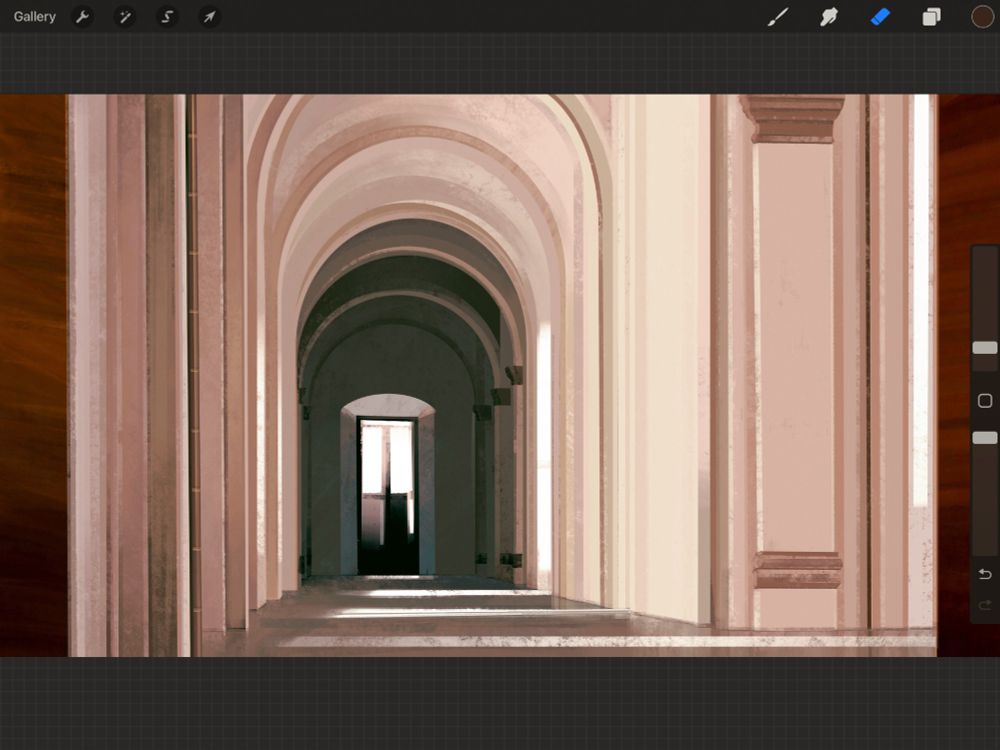
Task: Open the Actions wrench menu
Action: [x=82, y=17]
